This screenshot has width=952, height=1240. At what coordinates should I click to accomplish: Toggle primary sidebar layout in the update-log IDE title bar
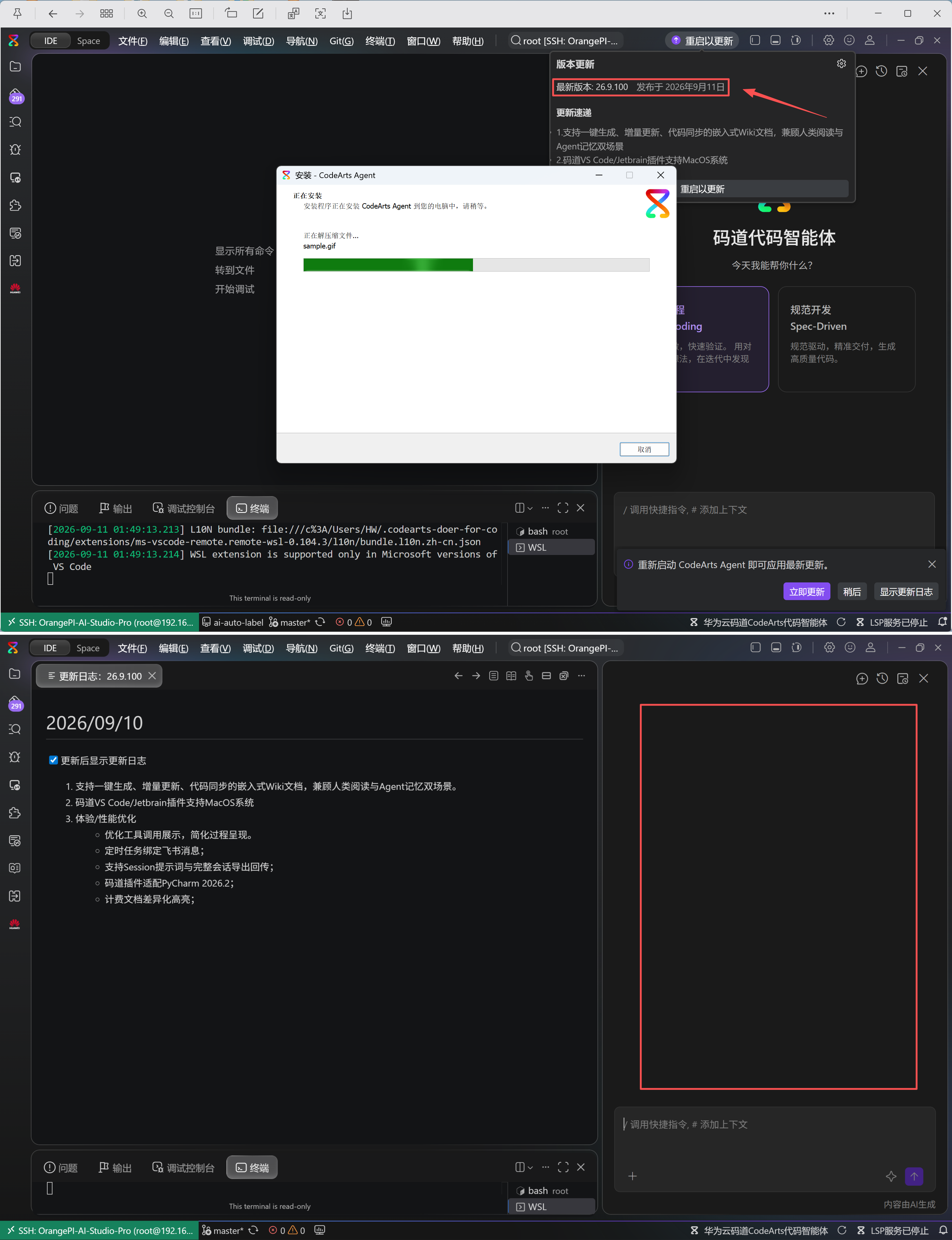coord(755,647)
